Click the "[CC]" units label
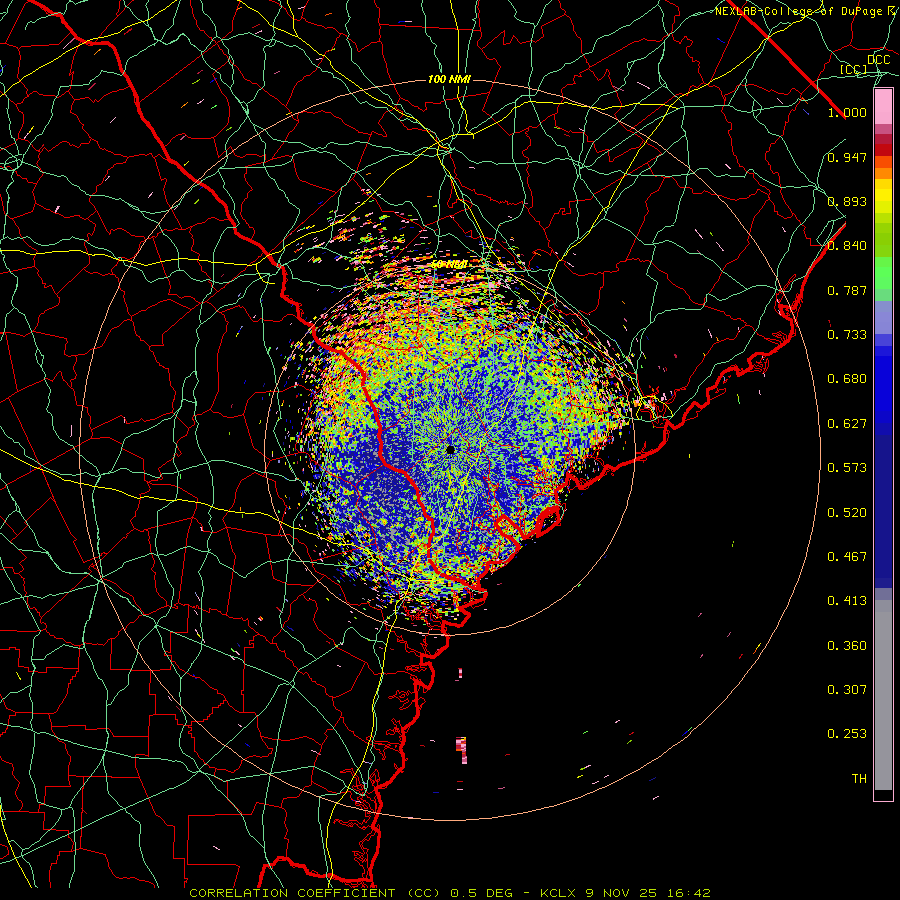 pyautogui.click(x=853, y=69)
